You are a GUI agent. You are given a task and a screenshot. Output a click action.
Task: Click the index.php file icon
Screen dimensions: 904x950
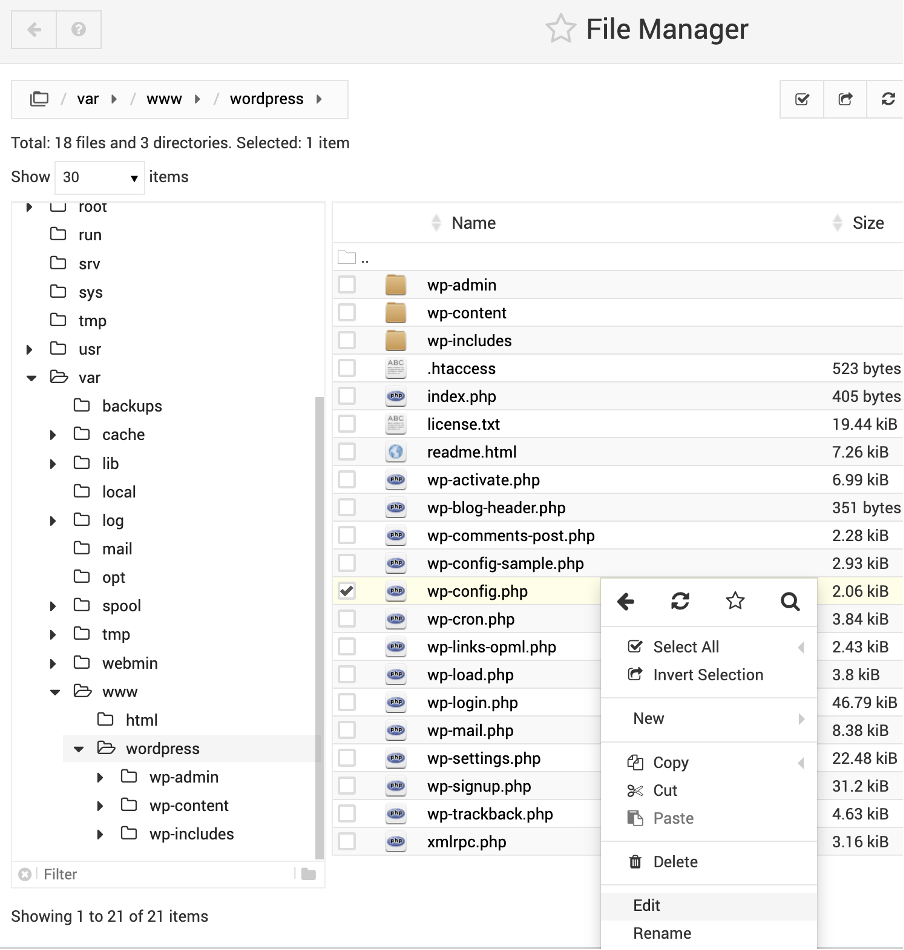pyautogui.click(x=396, y=396)
